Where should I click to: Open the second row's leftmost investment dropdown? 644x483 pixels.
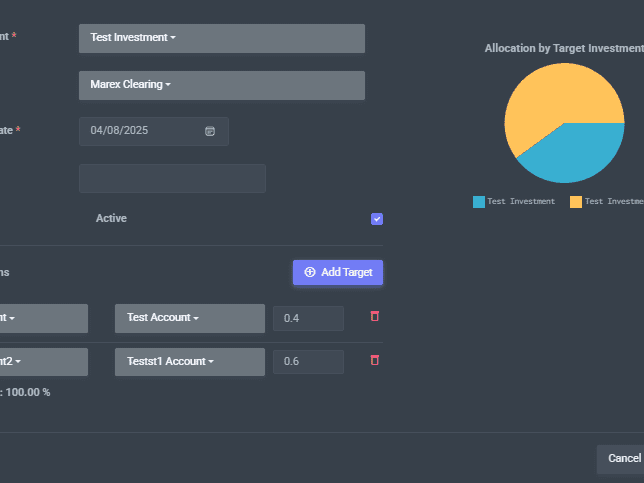pos(43,362)
